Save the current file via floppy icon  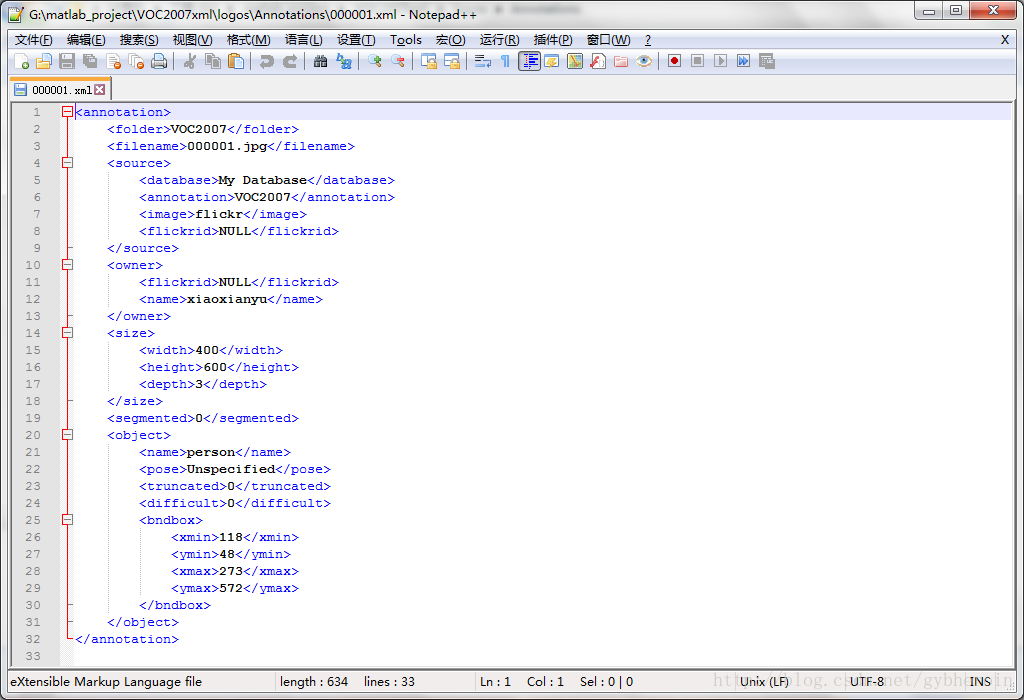(x=67, y=61)
